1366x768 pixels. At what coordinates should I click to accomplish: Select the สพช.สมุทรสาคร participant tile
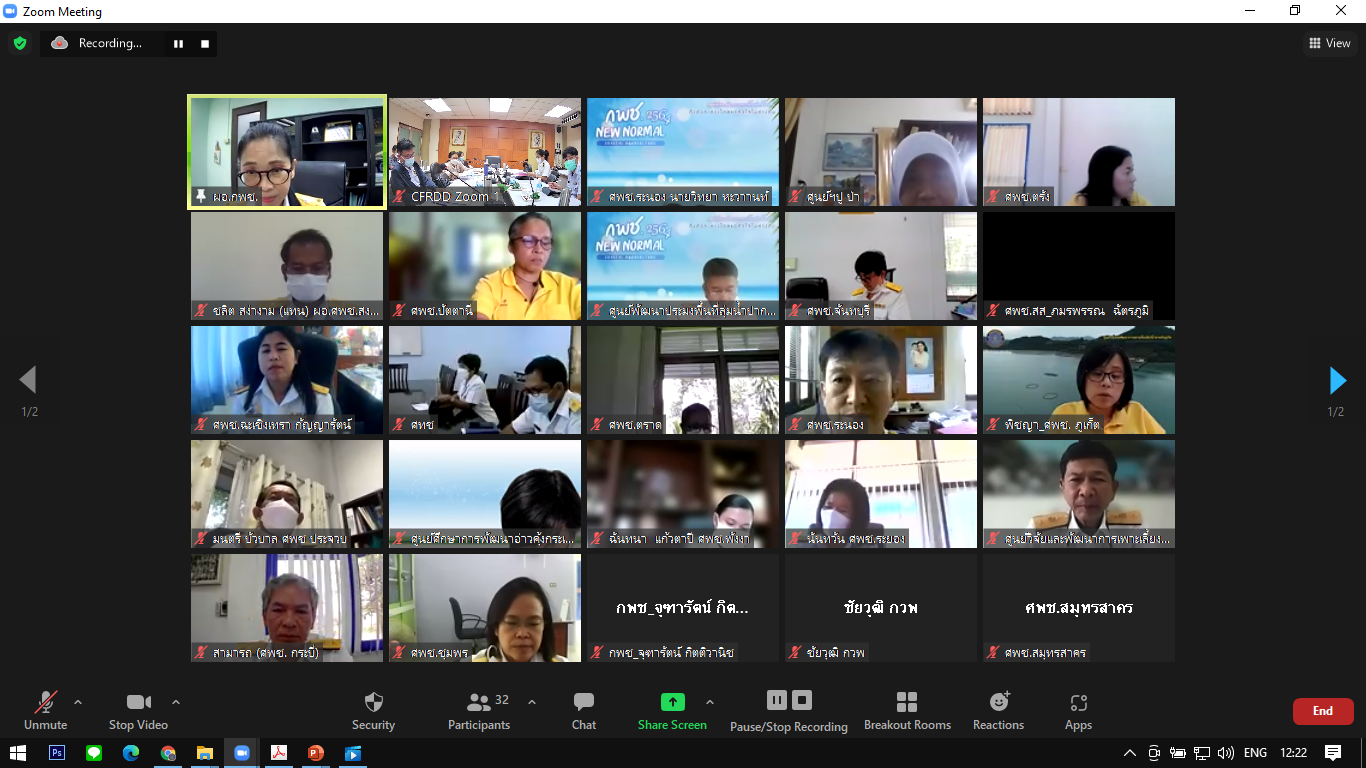click(x=1079, y=608)
